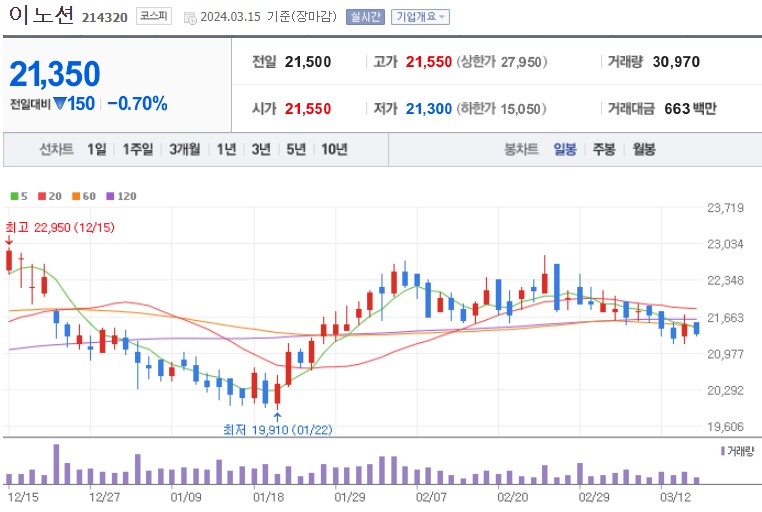Click the -0.70% change value
The height and width of the screenshot is (512, 762).
[138, 103]
